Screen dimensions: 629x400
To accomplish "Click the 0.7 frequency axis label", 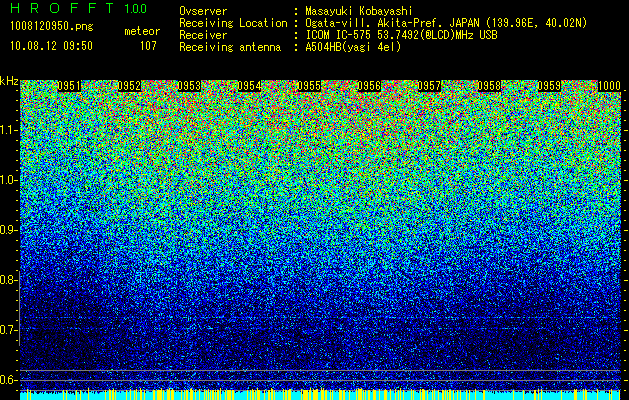I will [8, 330].
